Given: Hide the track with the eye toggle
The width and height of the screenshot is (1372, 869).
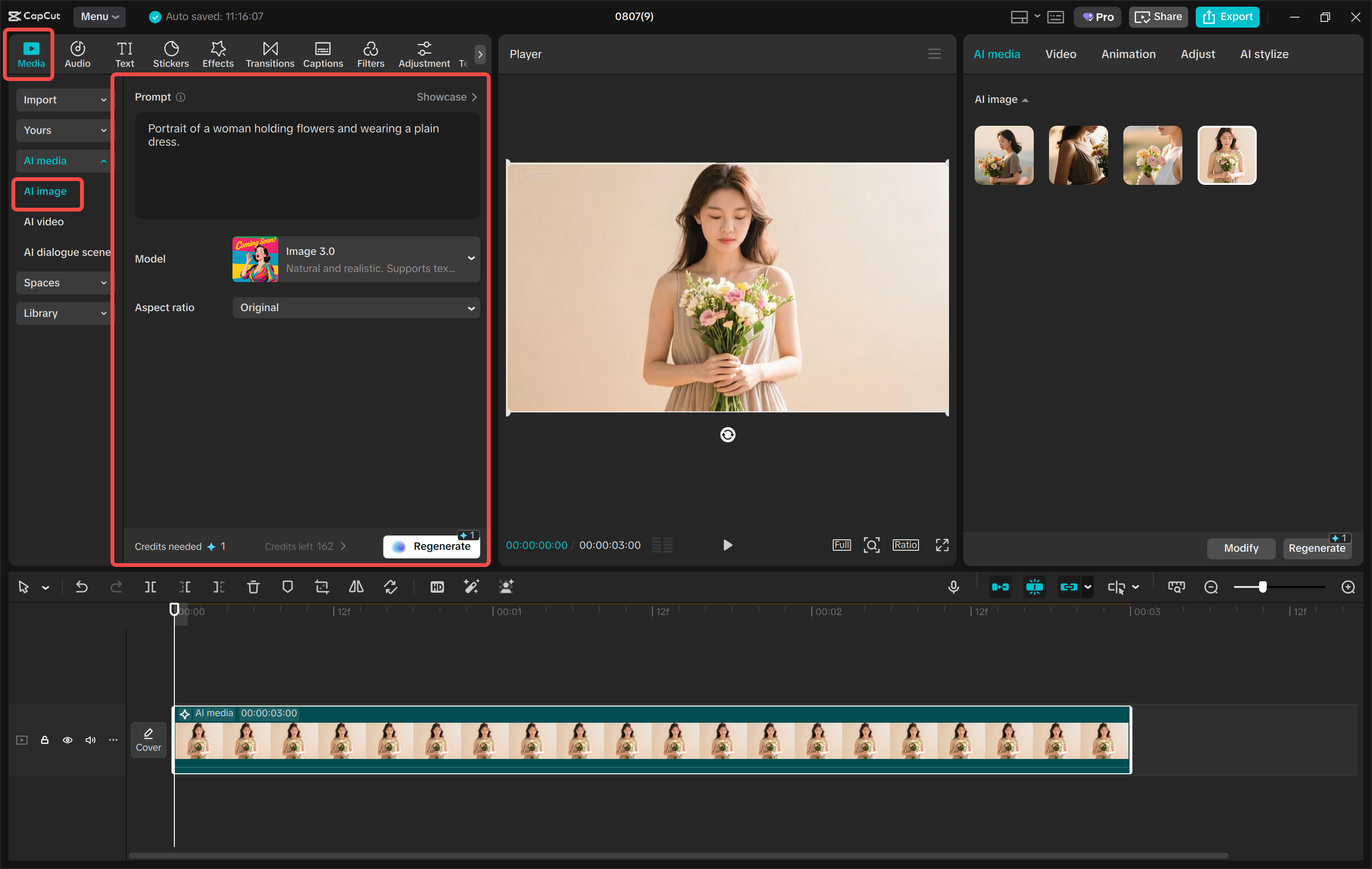Looking at the screenshot, I should [x=67, y=739].
